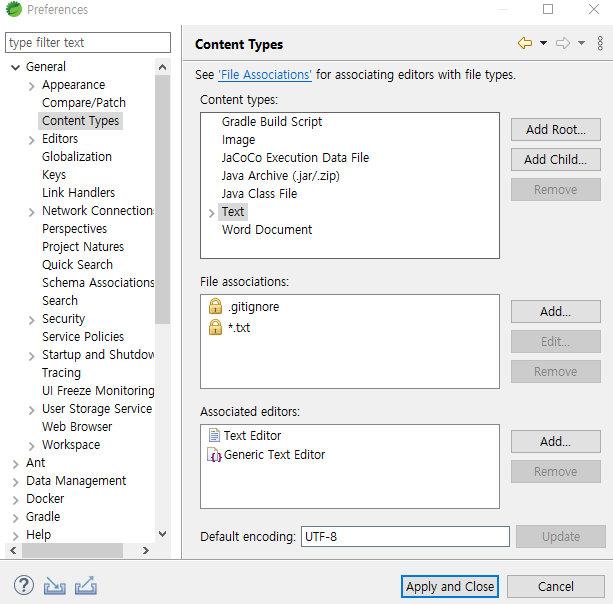Select Image content type

tap(238, 140)
